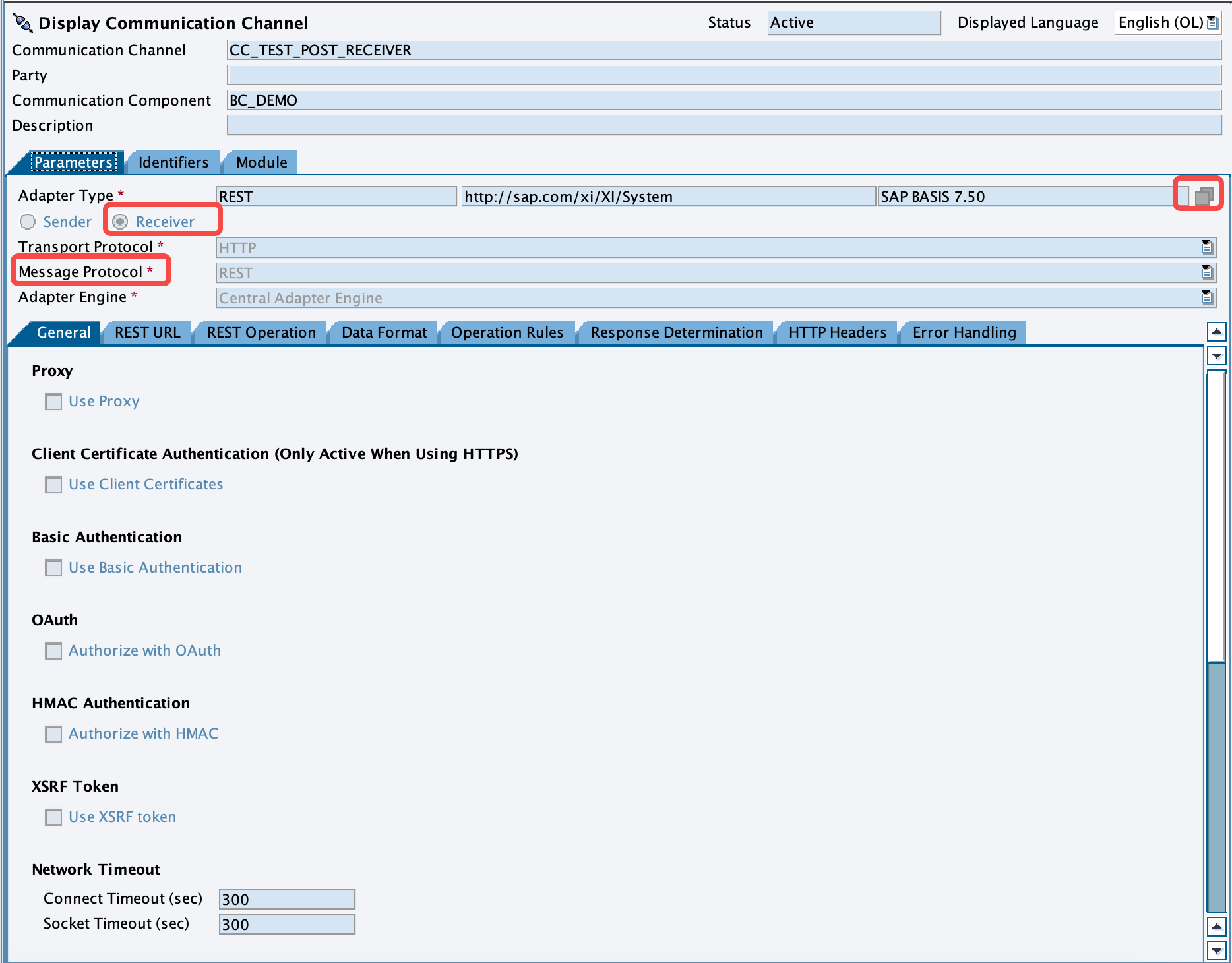Select the Receiver radio button
This screenshot has height=963, width=1232.
point(120,222)
